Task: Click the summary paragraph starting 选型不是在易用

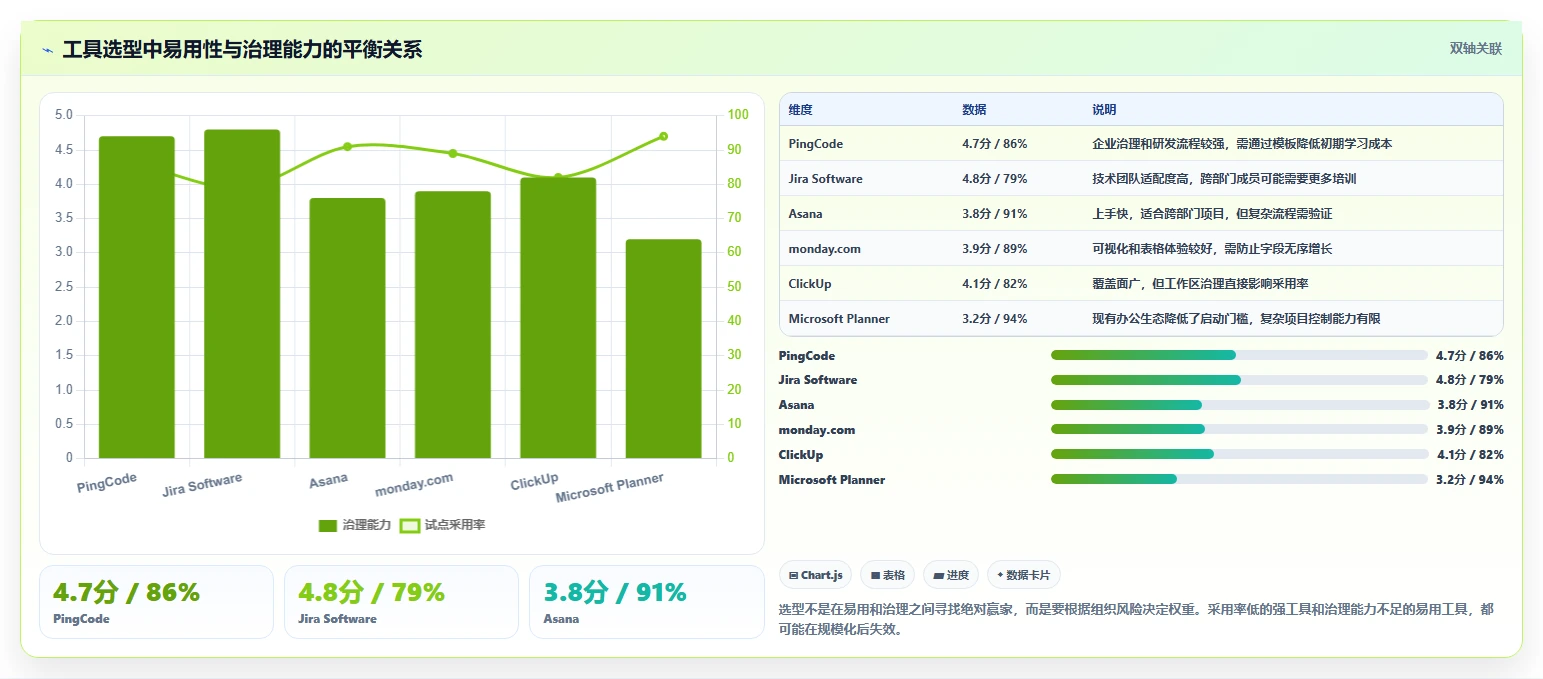Action: 1135,619
